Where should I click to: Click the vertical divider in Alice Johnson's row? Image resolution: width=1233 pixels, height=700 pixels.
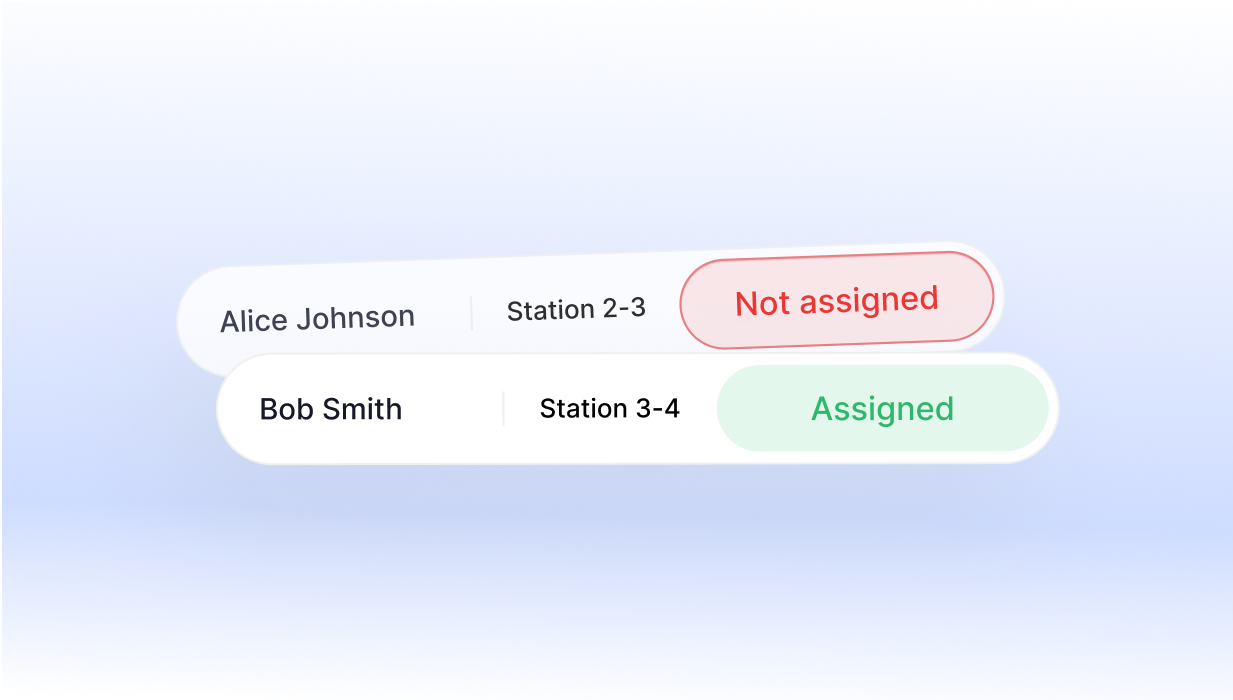(x=471, y=314)
